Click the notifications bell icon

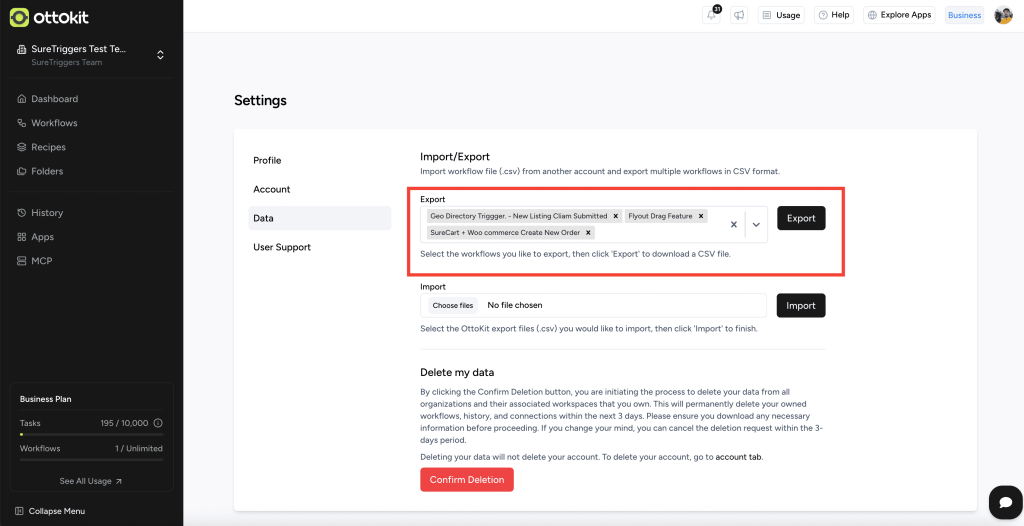coord(712,15)
